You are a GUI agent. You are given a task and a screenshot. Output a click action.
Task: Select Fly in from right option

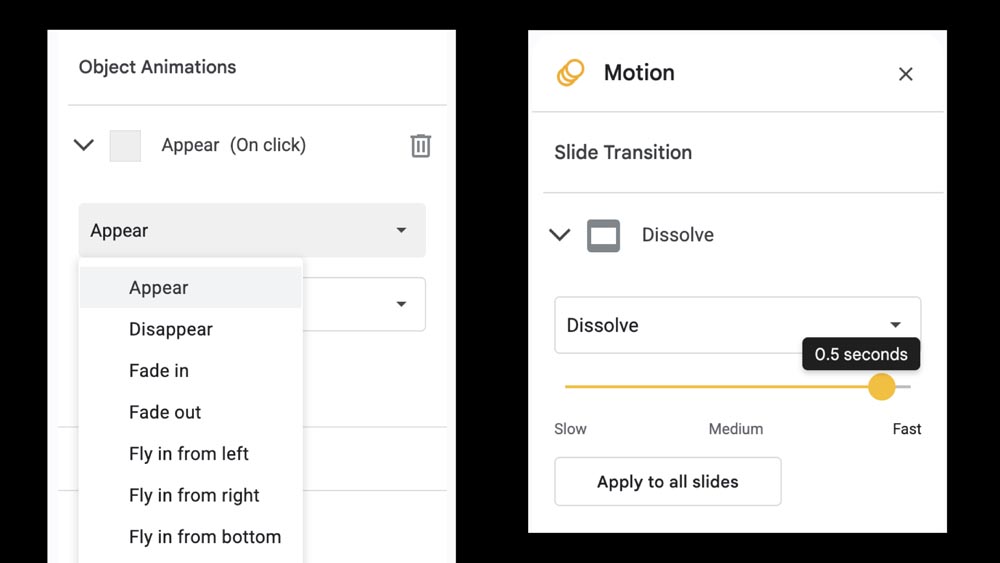(x=194, y=495)
